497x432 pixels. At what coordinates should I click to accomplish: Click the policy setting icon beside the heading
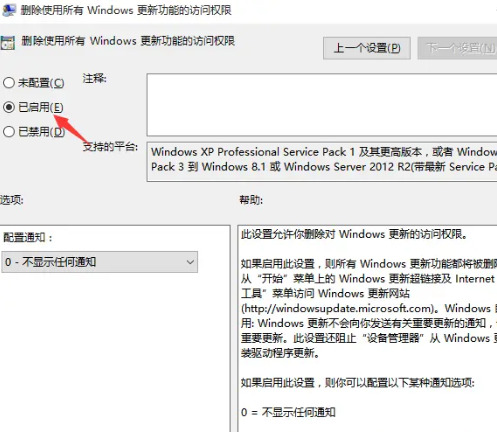coord(8,42)
